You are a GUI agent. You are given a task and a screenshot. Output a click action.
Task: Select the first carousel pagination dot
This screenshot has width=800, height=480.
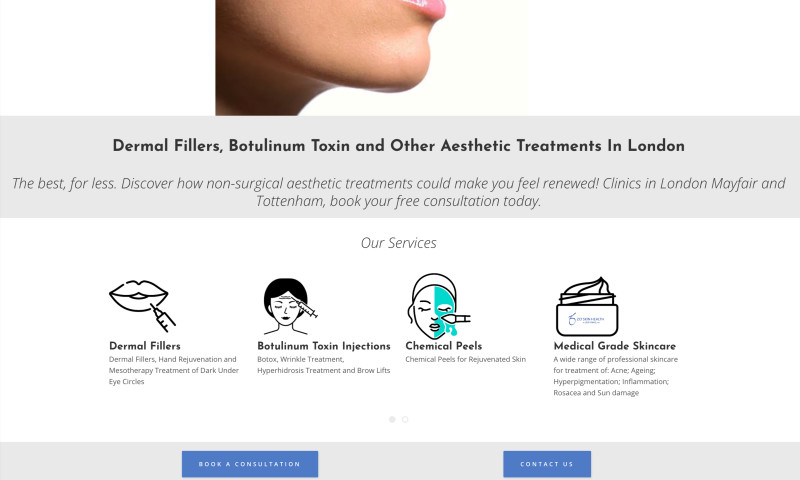point(392,419)
